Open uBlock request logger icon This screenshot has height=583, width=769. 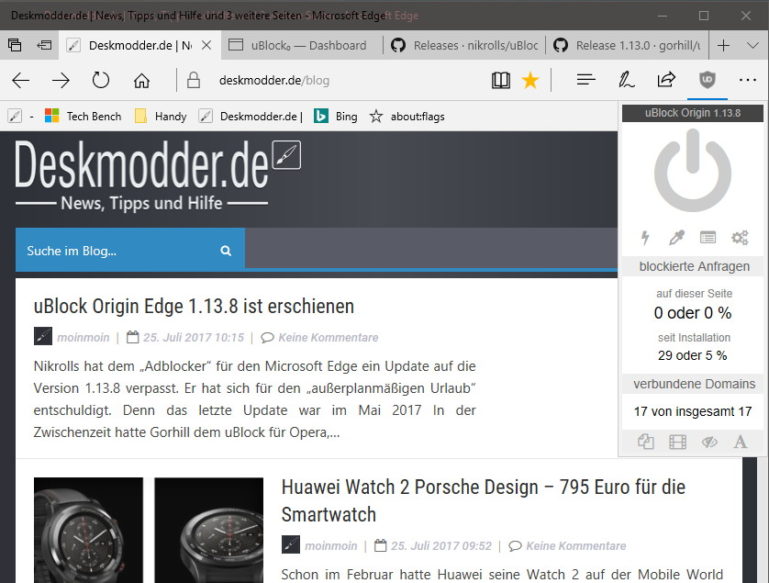708,237
